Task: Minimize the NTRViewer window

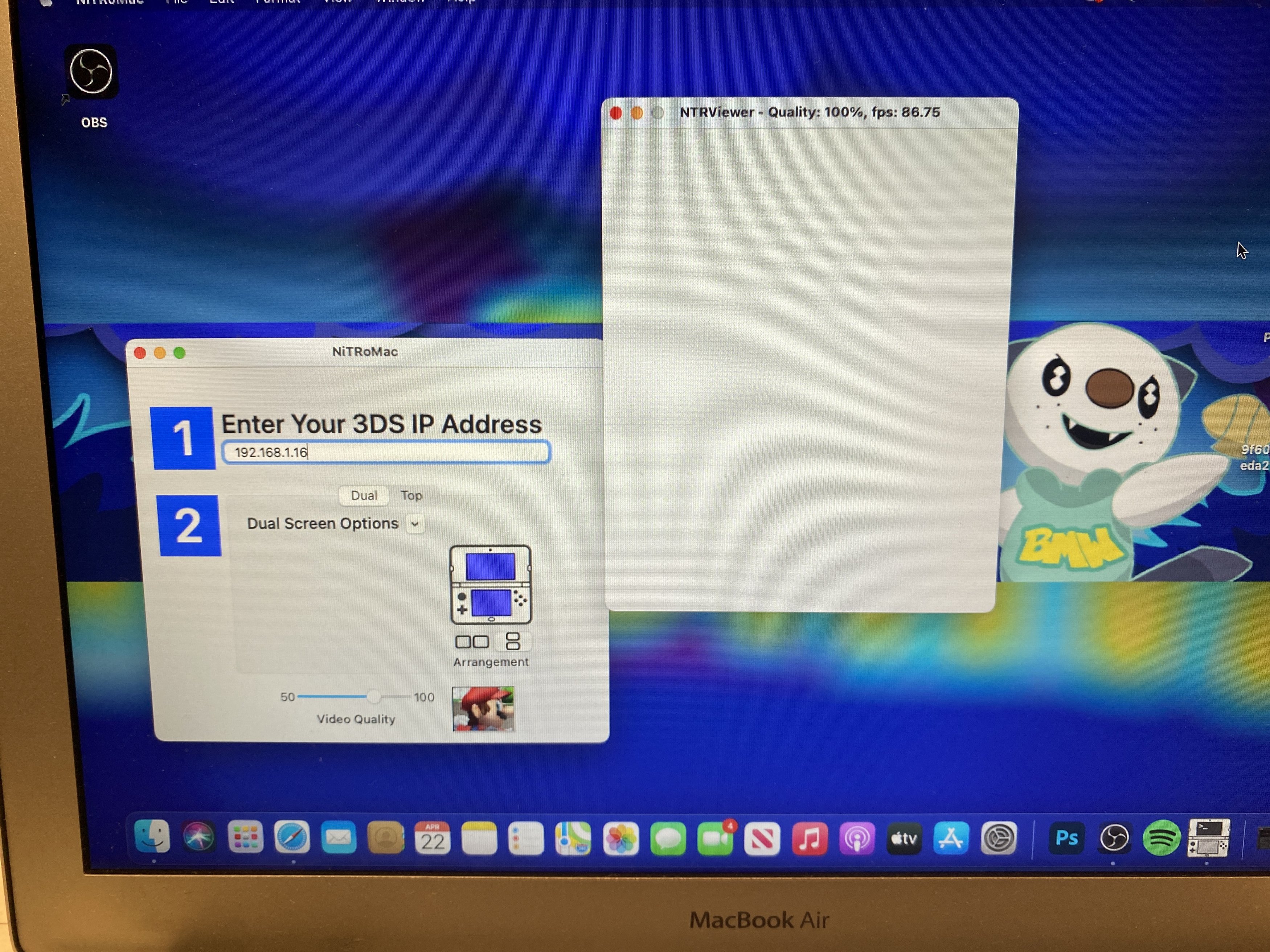Action: 637,113
